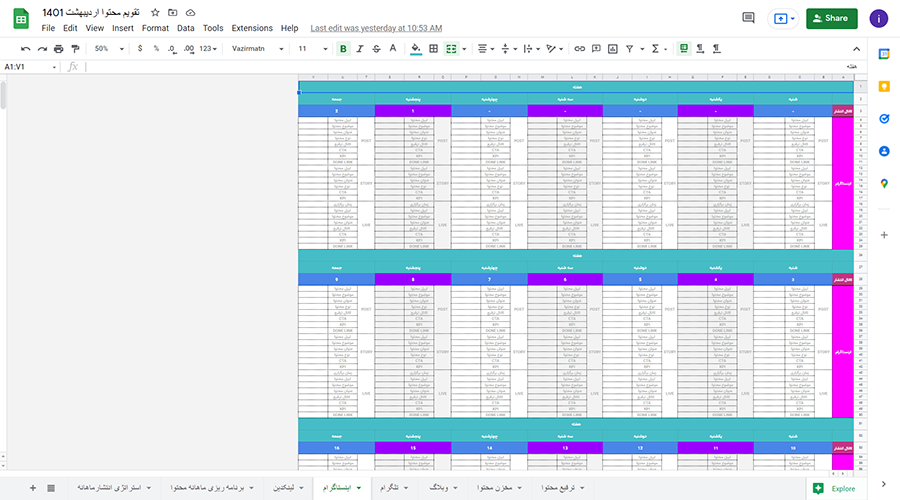The image size is (900, 500).
Task: Click the print icon
Action: pos(59,48)
